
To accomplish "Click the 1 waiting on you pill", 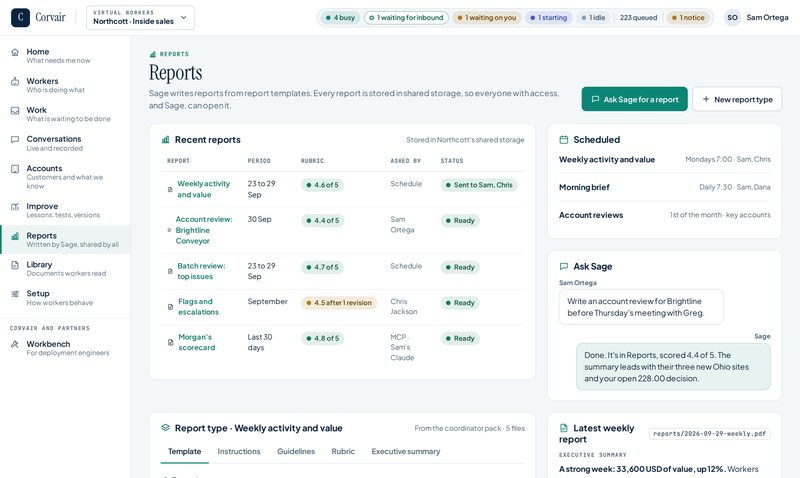I will click(487, 17).
